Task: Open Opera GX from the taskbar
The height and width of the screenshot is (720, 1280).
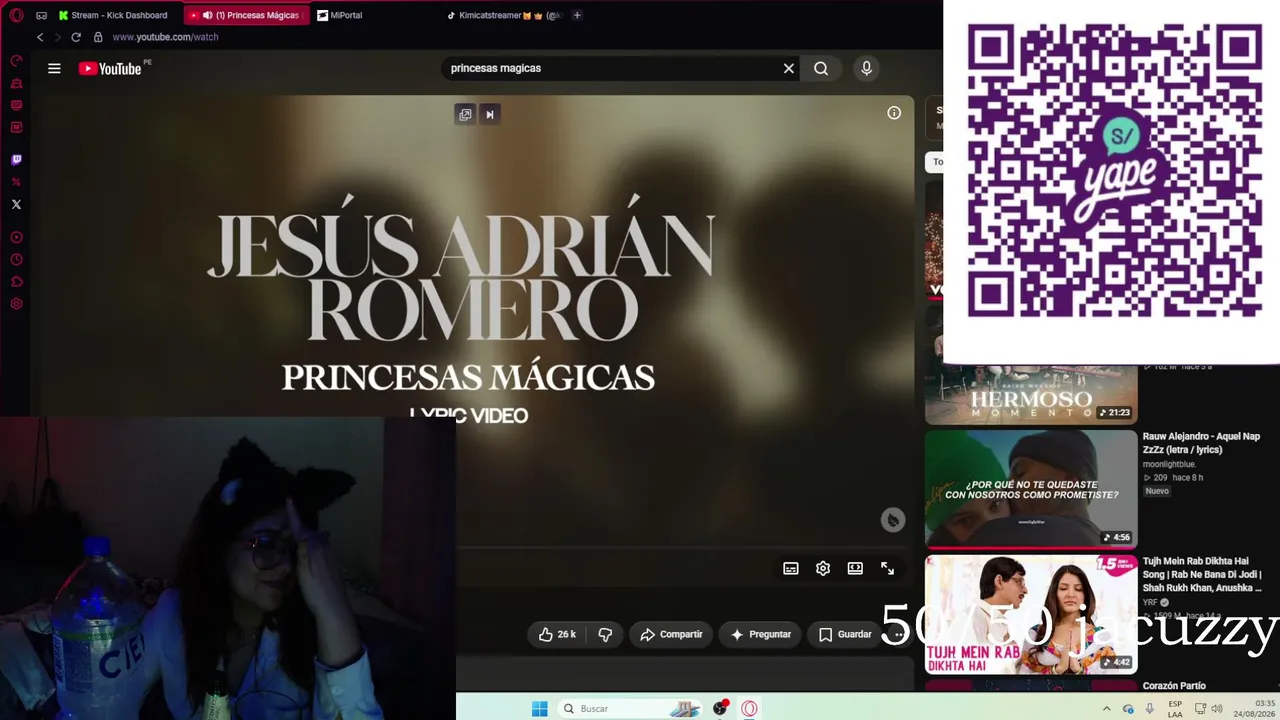Action: click(749, 708)
